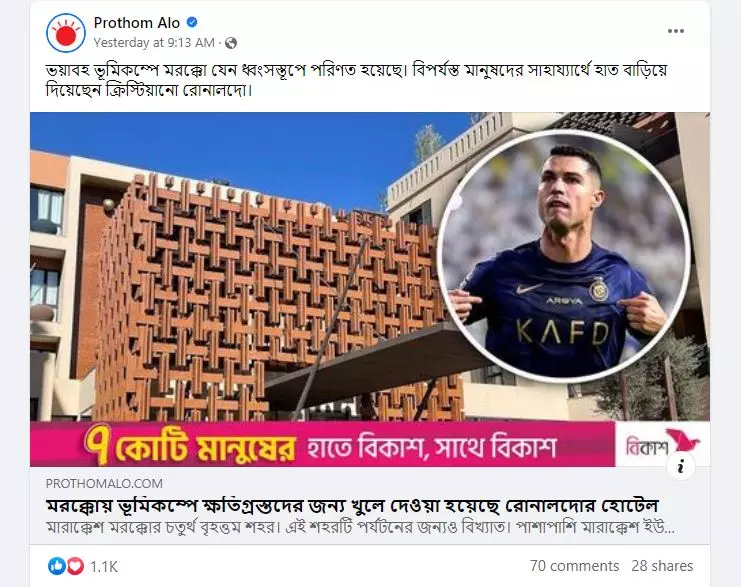Open the Bengali article headline link
Screen dimensions: 741x587
tap(352, 505)
